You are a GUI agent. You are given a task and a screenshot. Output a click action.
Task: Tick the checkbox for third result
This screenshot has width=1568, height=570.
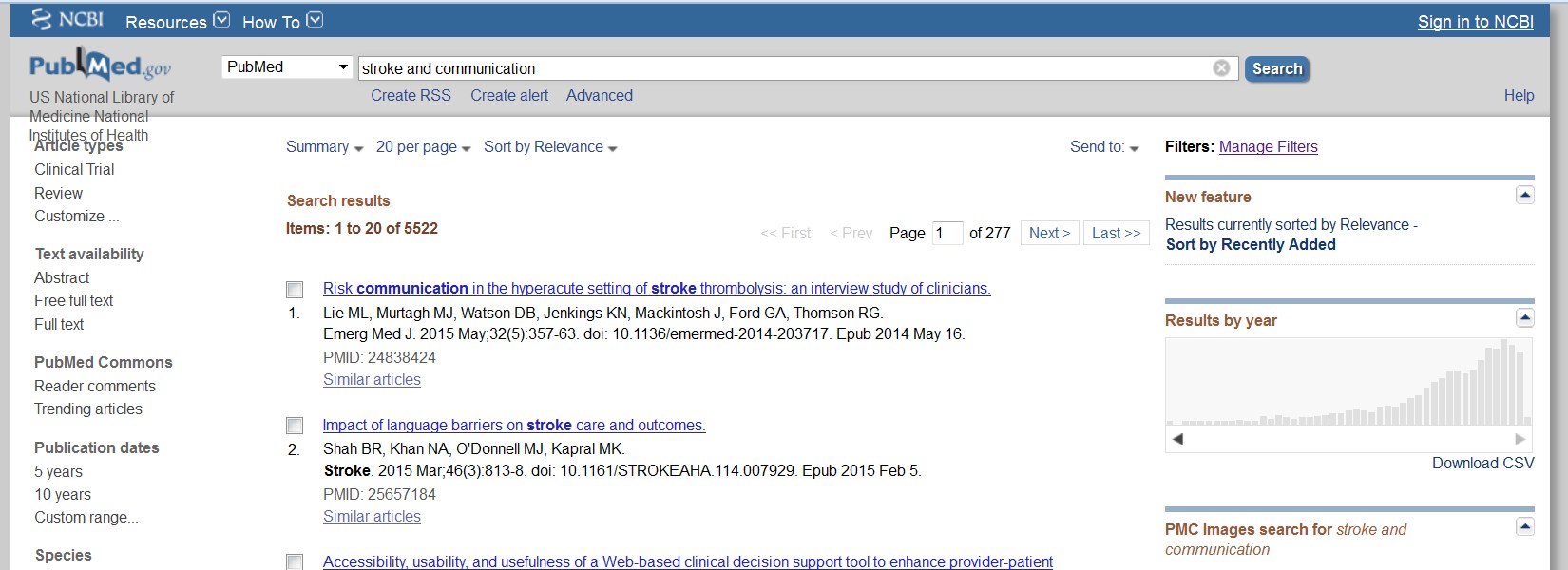click(x=295, y=562)
